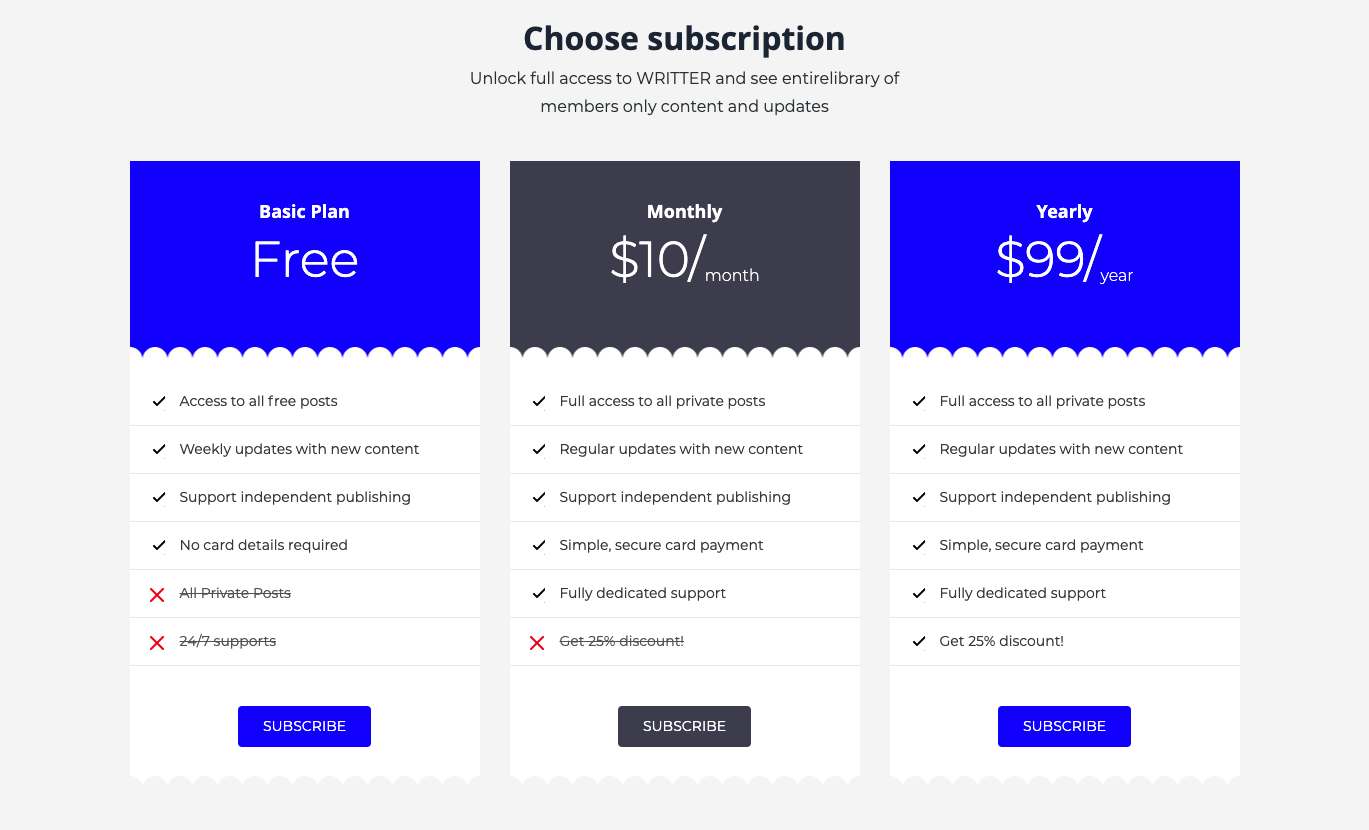Image resolution: width=1369 pixels, height=830 pixels.
Task: Click Yearly Regular updates with new content text
Action: click(x=1061, y=449)
